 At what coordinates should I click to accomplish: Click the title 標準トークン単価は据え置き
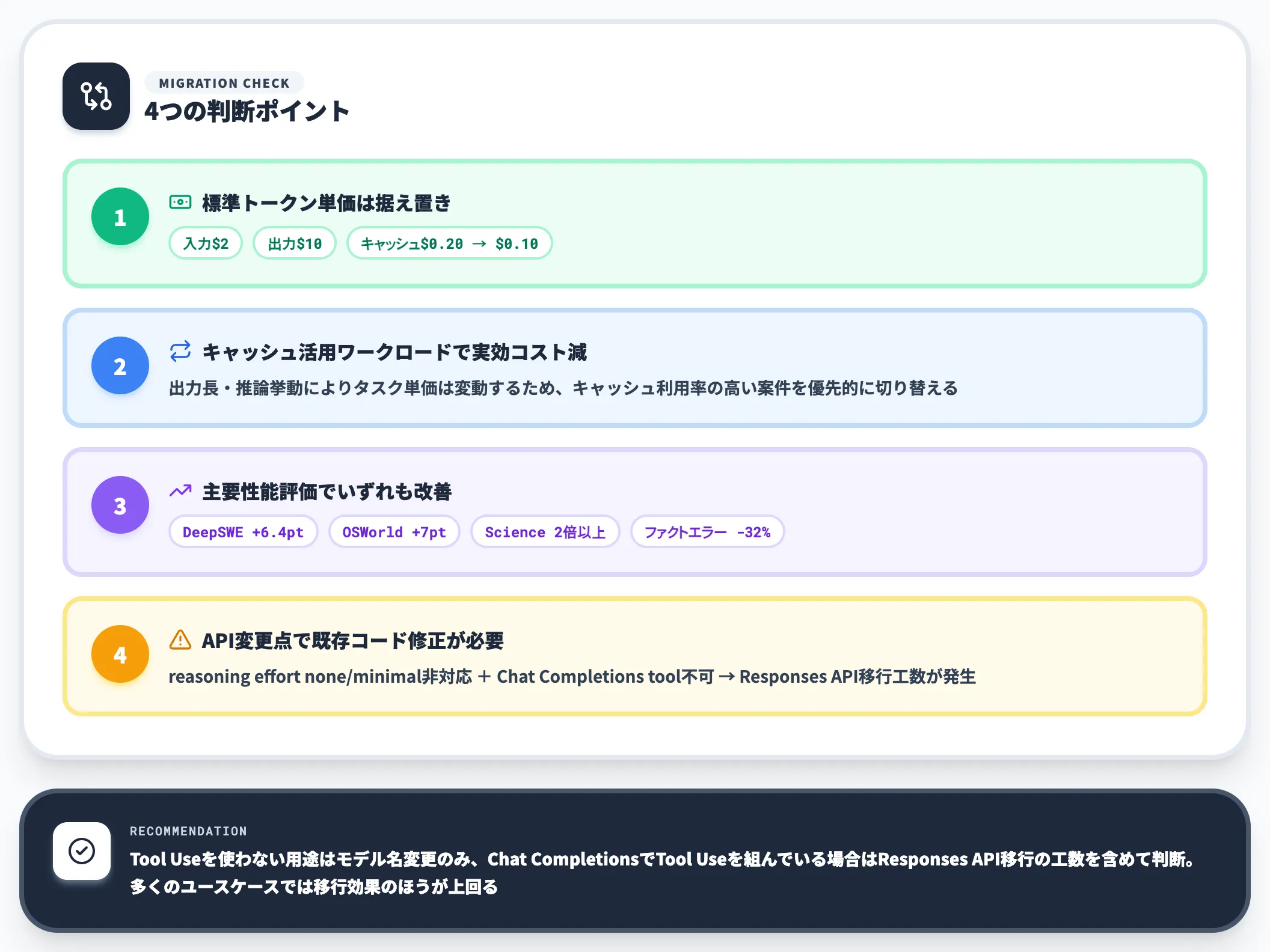(x=327, y=203)
